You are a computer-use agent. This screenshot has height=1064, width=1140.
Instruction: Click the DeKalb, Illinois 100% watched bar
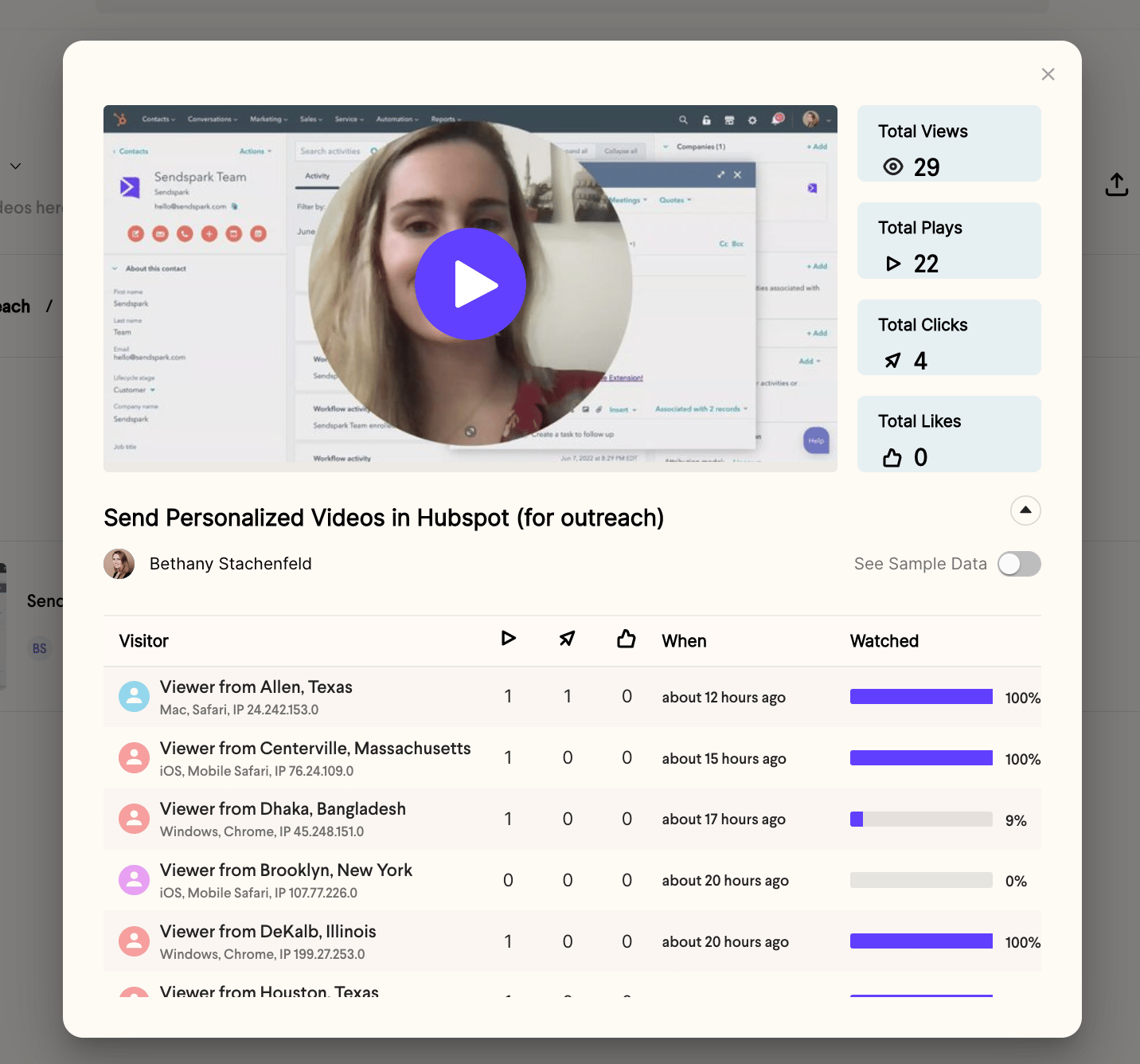tap(921, 941)
